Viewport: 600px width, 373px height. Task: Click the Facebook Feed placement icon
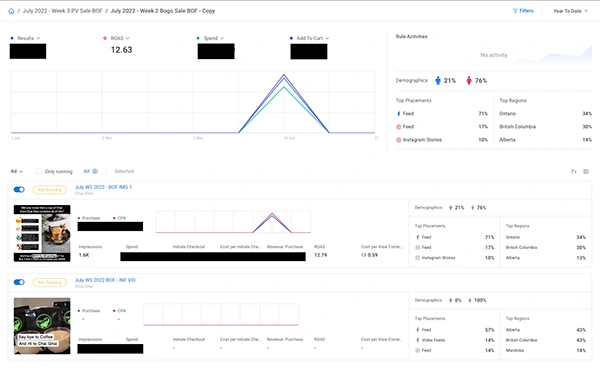click(x=398, y=114)
